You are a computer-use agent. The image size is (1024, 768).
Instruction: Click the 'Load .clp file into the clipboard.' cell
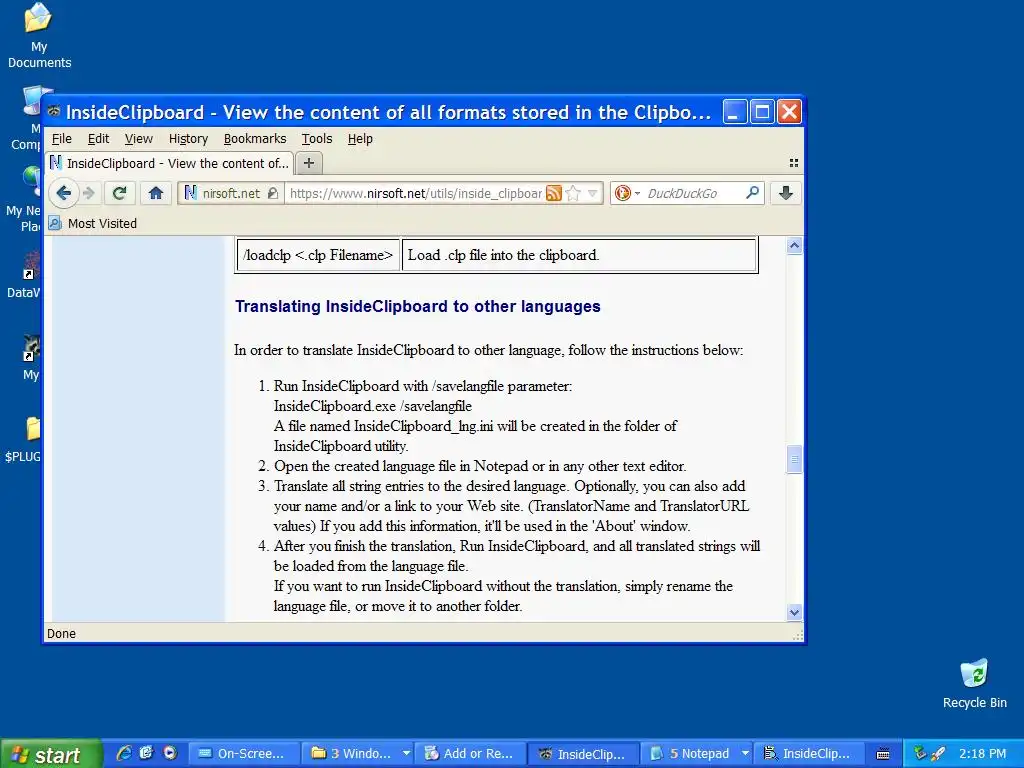click(579, 255)
